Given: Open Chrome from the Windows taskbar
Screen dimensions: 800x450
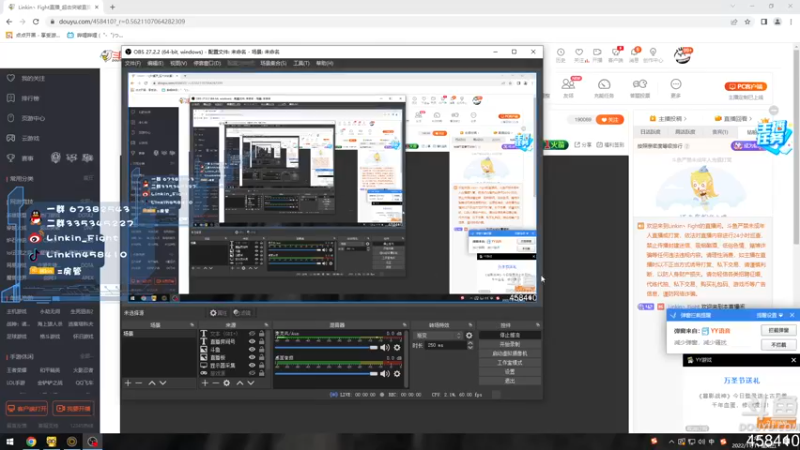Looking at the screenshot, I should click(31, 441).
